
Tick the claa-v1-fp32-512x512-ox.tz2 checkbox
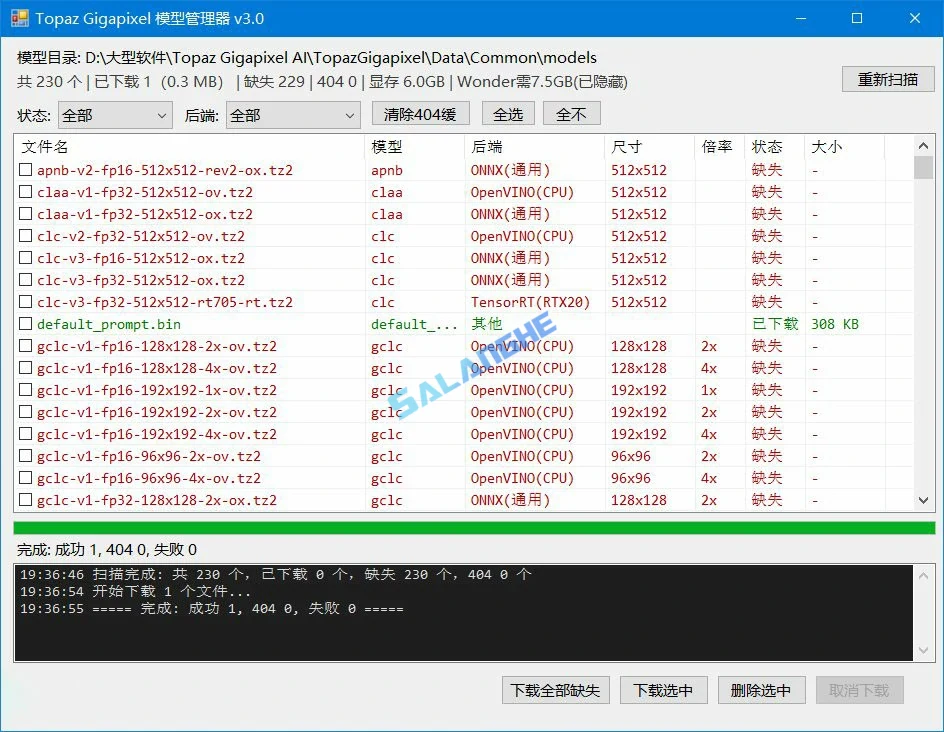point(25,214)
